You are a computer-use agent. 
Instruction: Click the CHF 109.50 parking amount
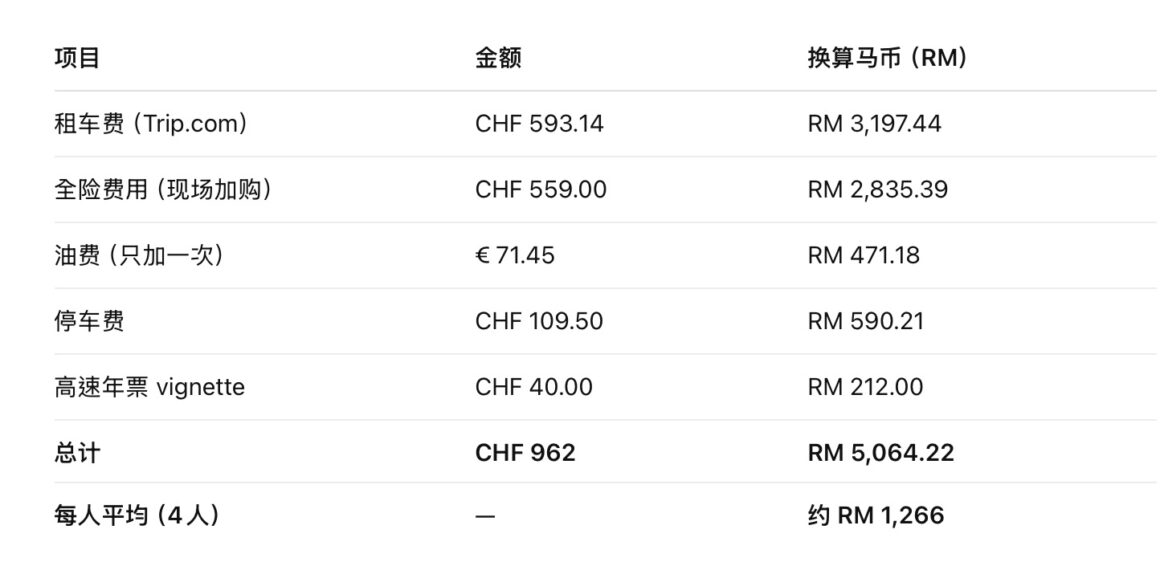coord(539,322)
